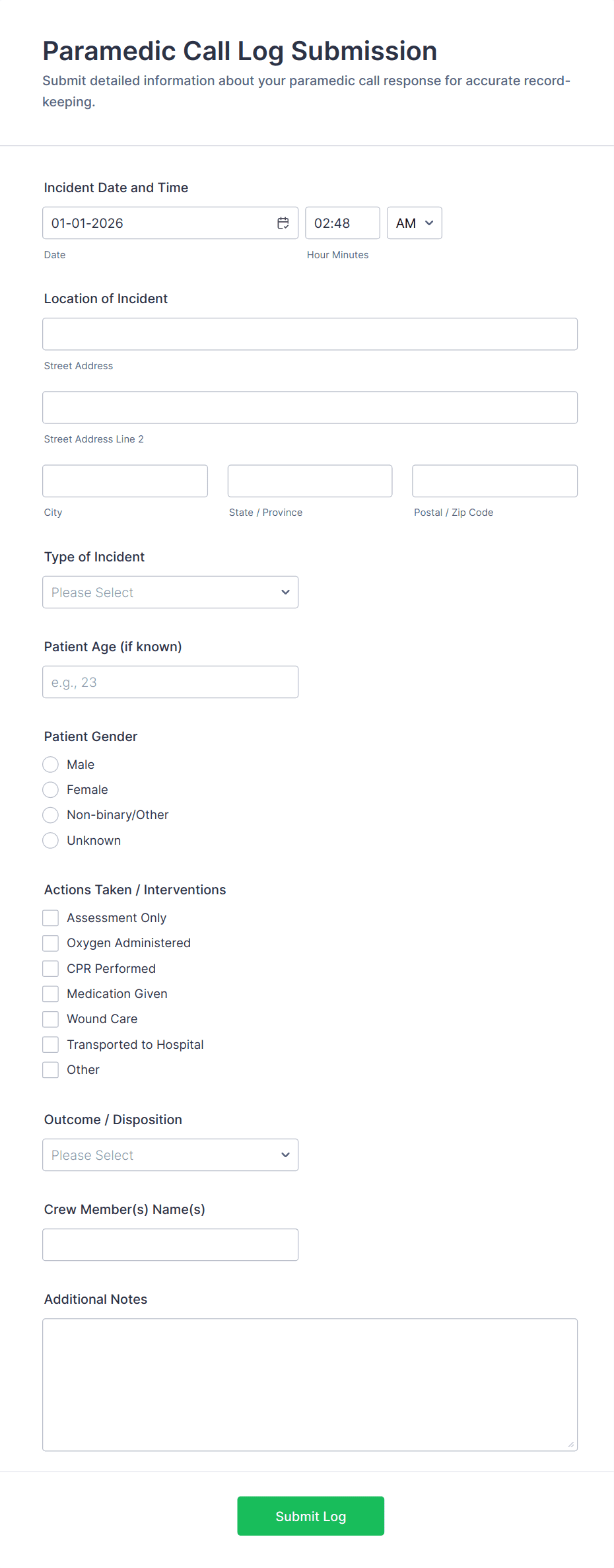Tick the CPR Performed checkbox
The height and width of the screenshot is (1568, 614).
tap(51, 969)
